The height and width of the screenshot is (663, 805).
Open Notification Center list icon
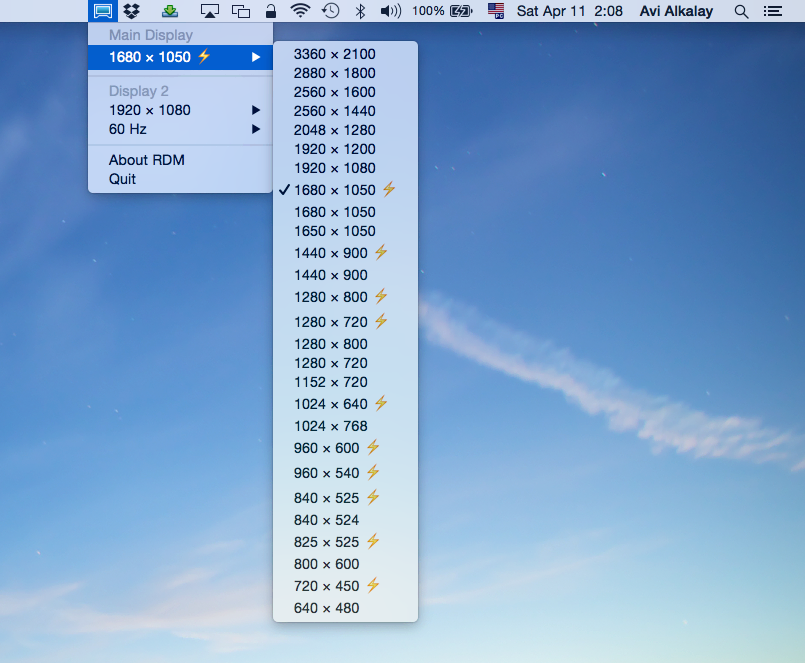772,11
